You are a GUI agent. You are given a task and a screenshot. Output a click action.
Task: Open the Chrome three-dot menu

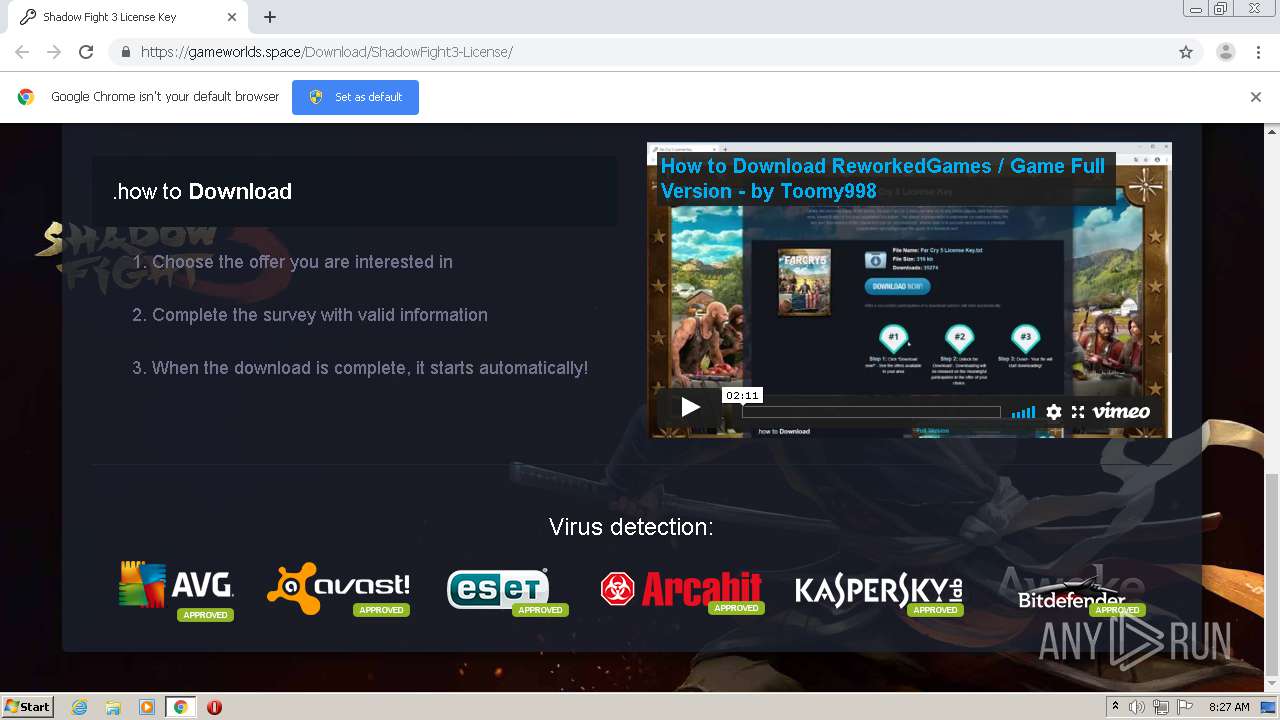pyautogui.click(x=1258, y=52)
